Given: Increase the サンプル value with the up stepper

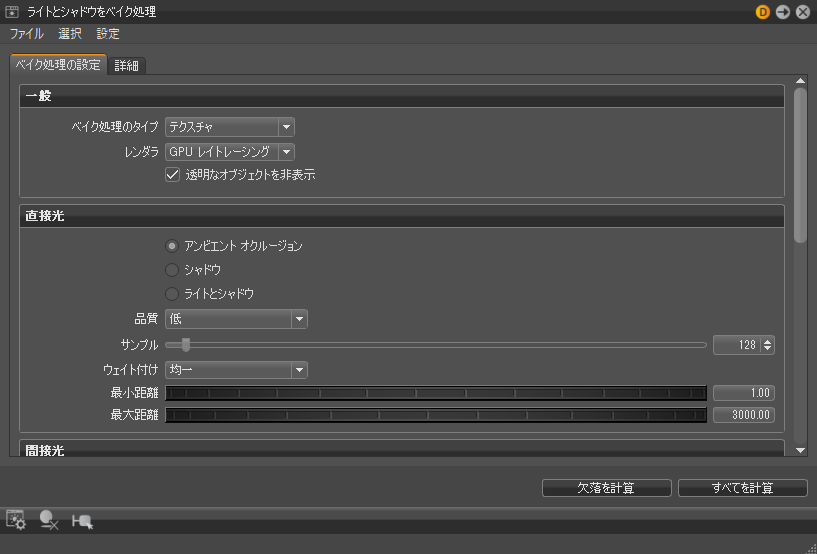Looking at the screenshot, I should [x=768, y=341].
